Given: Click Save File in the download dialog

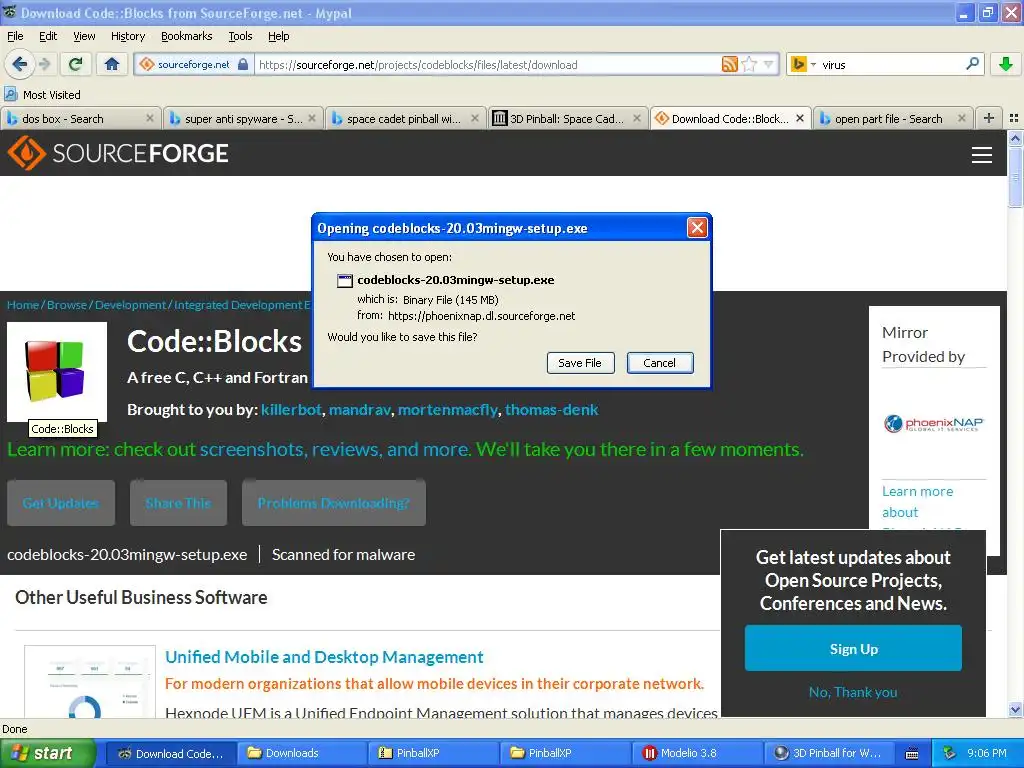Looking at the screenshot, I should [580, 363].
